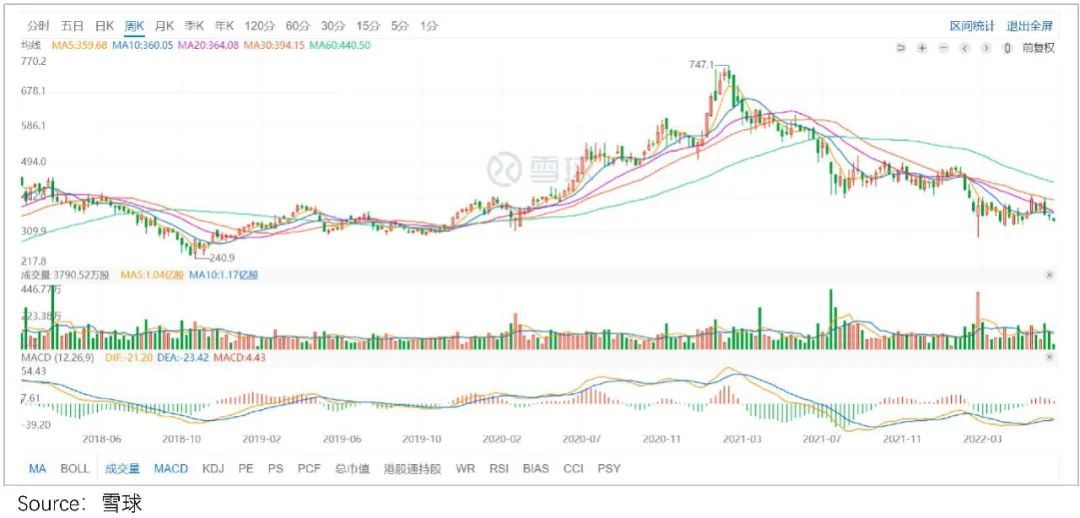The height and width of the screenshot is (518, 1080).
Task: Click 退出全屏 to exit fullscreen
Action: (1030, 25)
